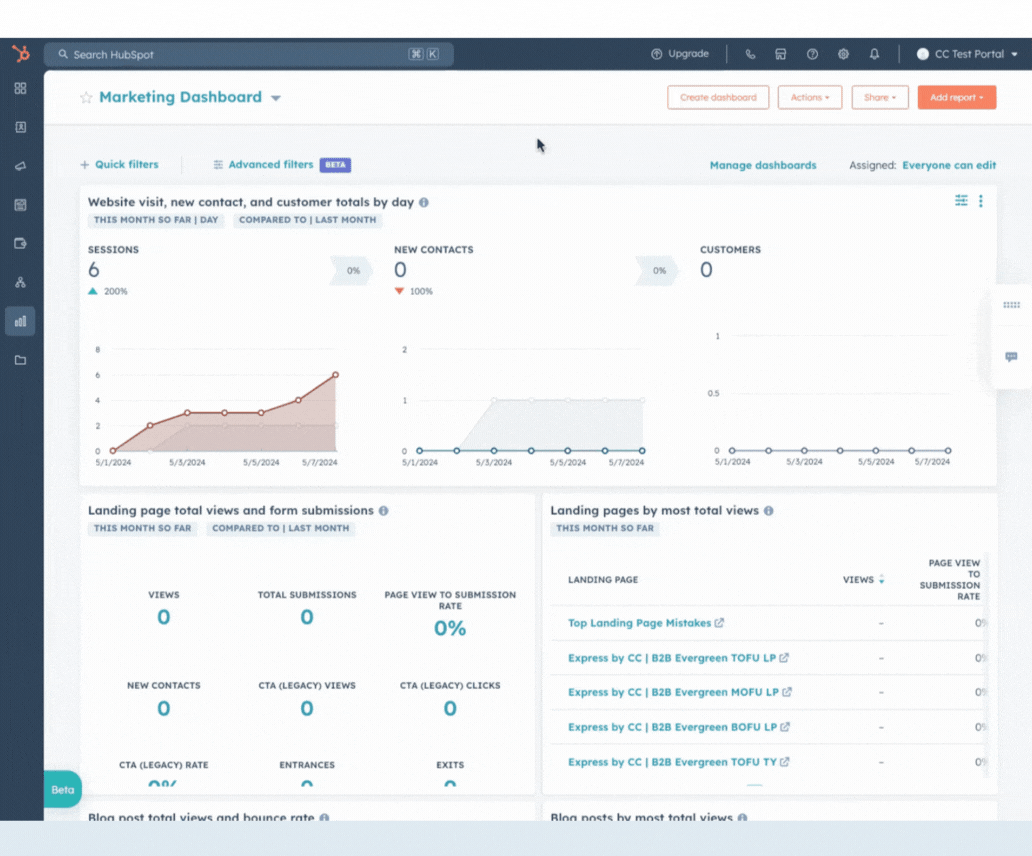
Task: Open the help question mark icon
Action: pos(812,54)
